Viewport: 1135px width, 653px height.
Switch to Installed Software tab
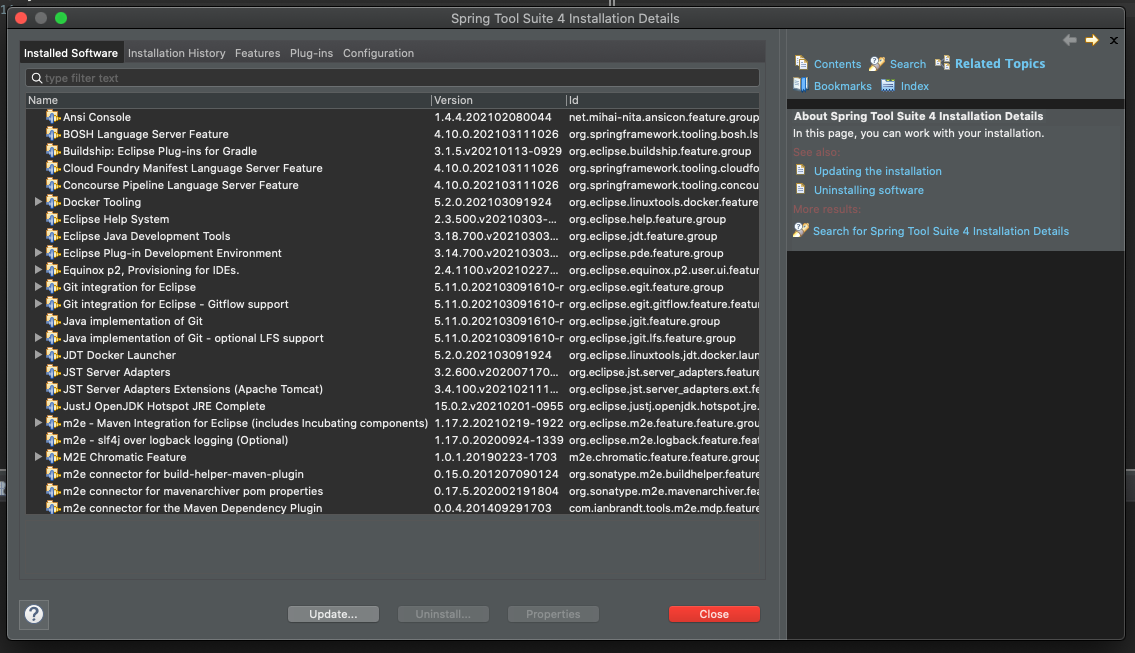click(x=71, y=53)
